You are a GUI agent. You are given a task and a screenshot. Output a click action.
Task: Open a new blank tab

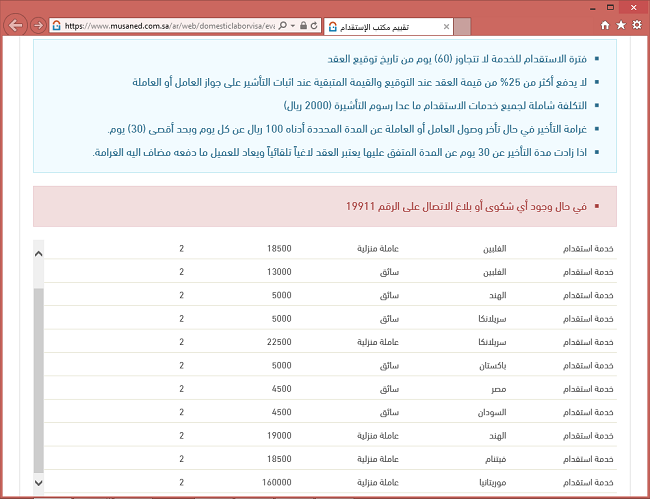point(462,27)
